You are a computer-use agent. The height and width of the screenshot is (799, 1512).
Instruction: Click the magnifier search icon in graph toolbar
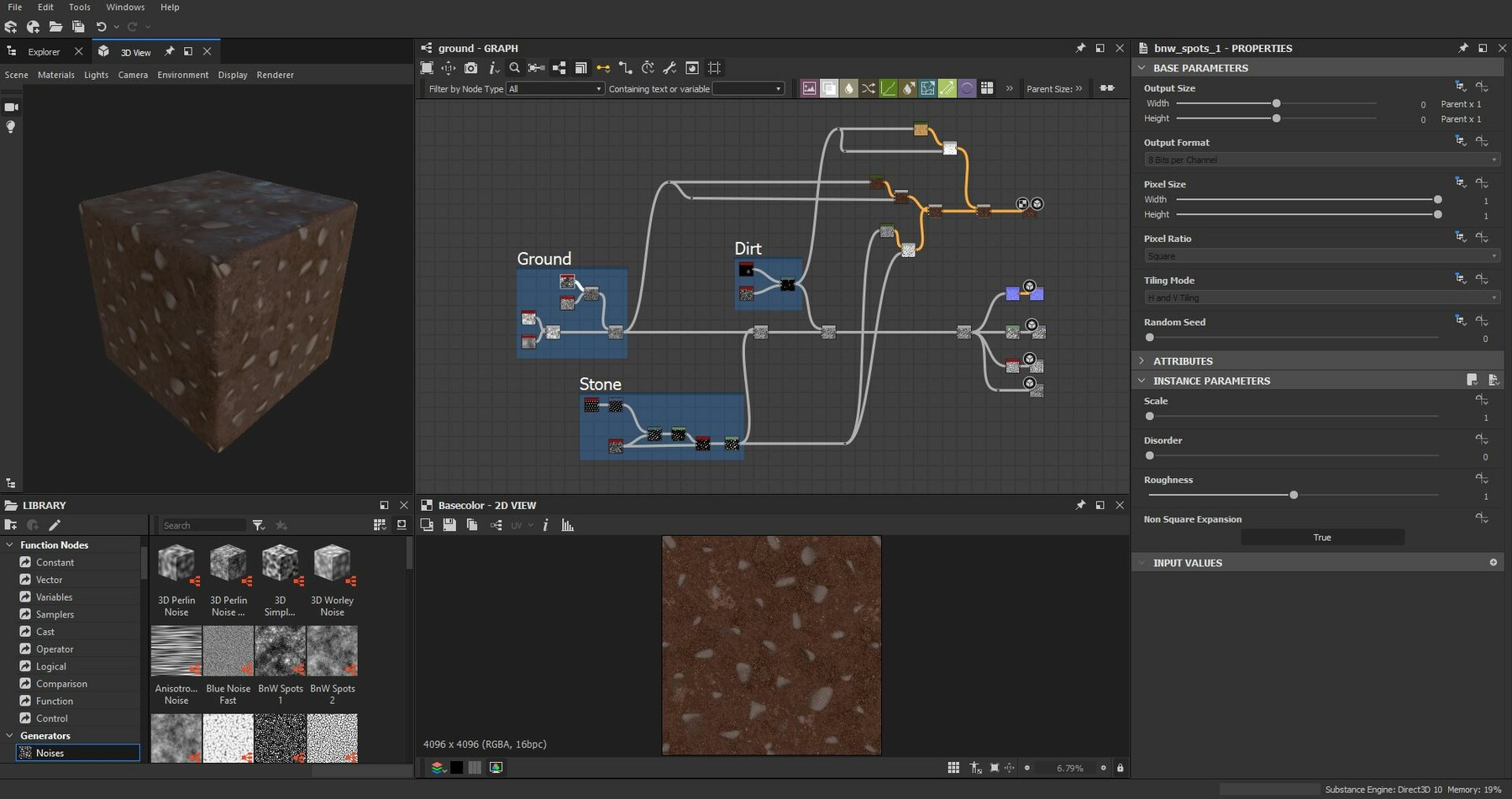pos(514,68)
